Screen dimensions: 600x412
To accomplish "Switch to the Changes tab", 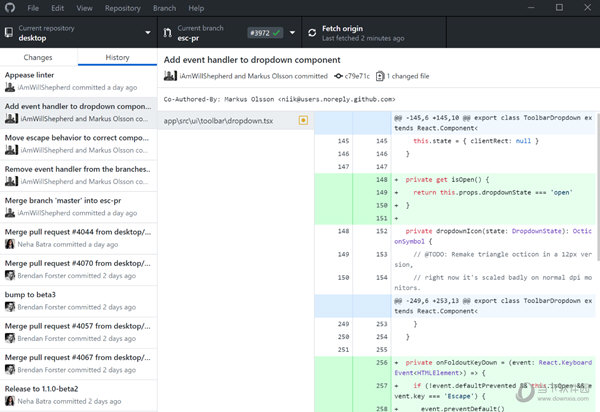I will pos(39,59).
